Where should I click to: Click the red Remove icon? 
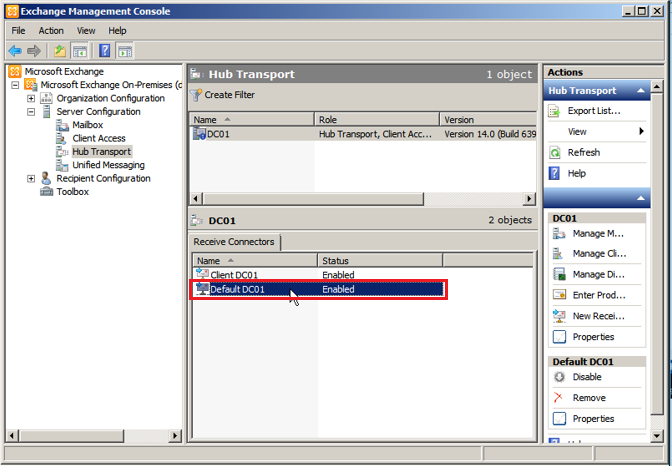558,398
